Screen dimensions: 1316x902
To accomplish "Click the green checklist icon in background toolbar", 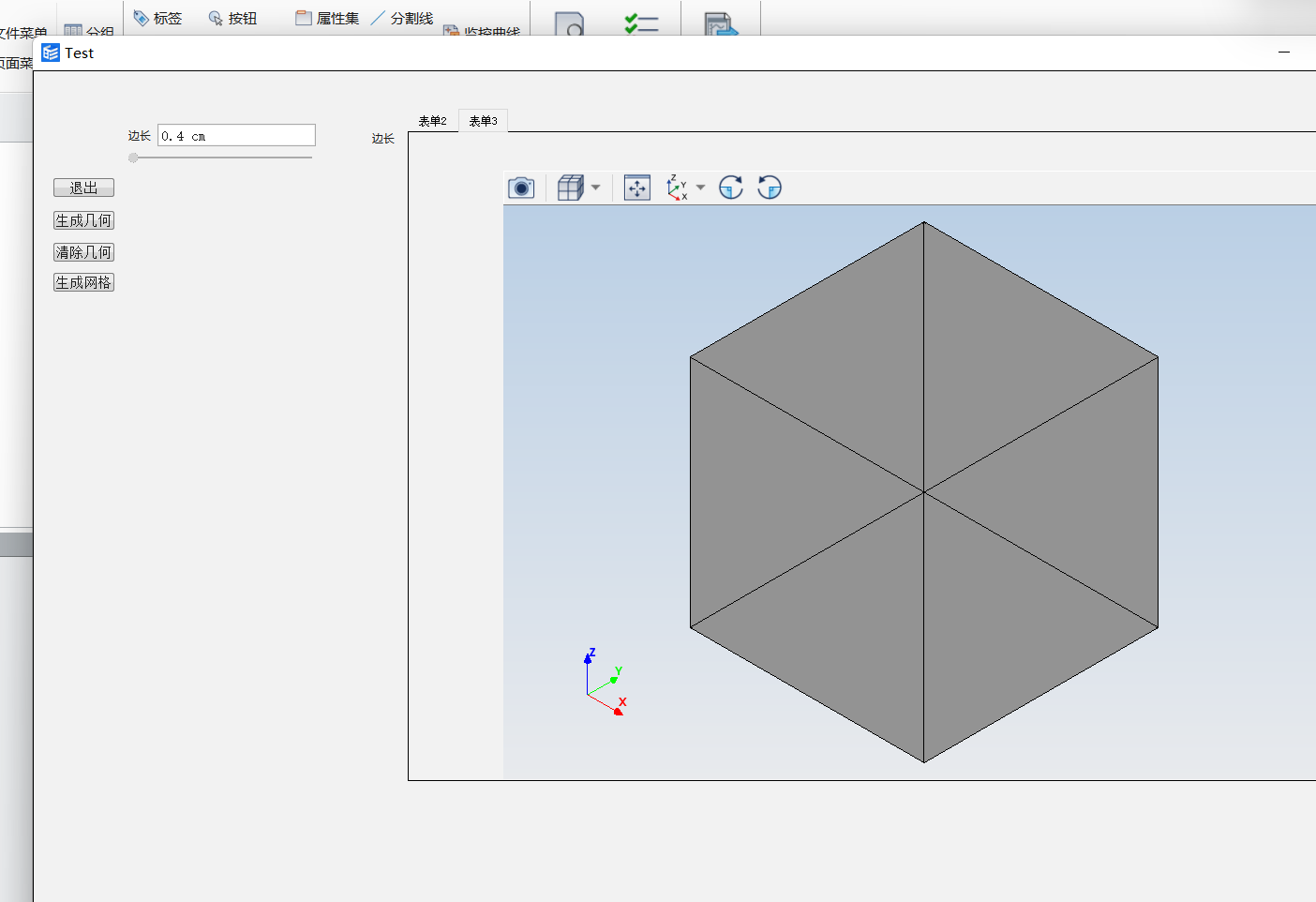I will 641,23.
